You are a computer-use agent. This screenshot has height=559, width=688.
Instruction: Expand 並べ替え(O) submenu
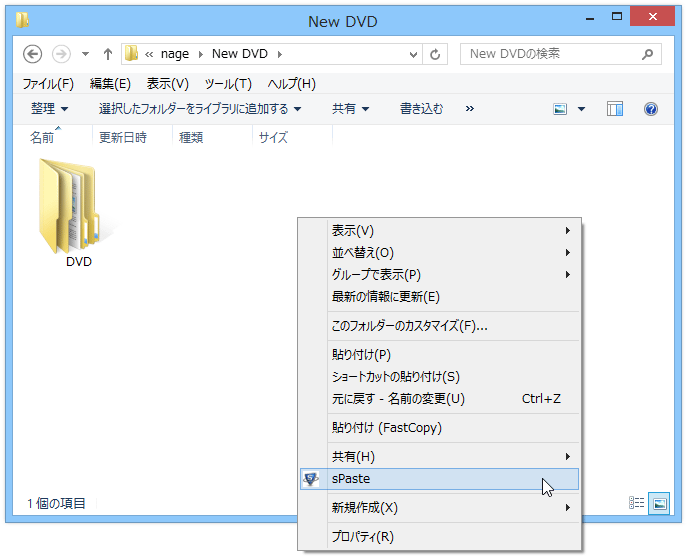(x=440, y=252)
